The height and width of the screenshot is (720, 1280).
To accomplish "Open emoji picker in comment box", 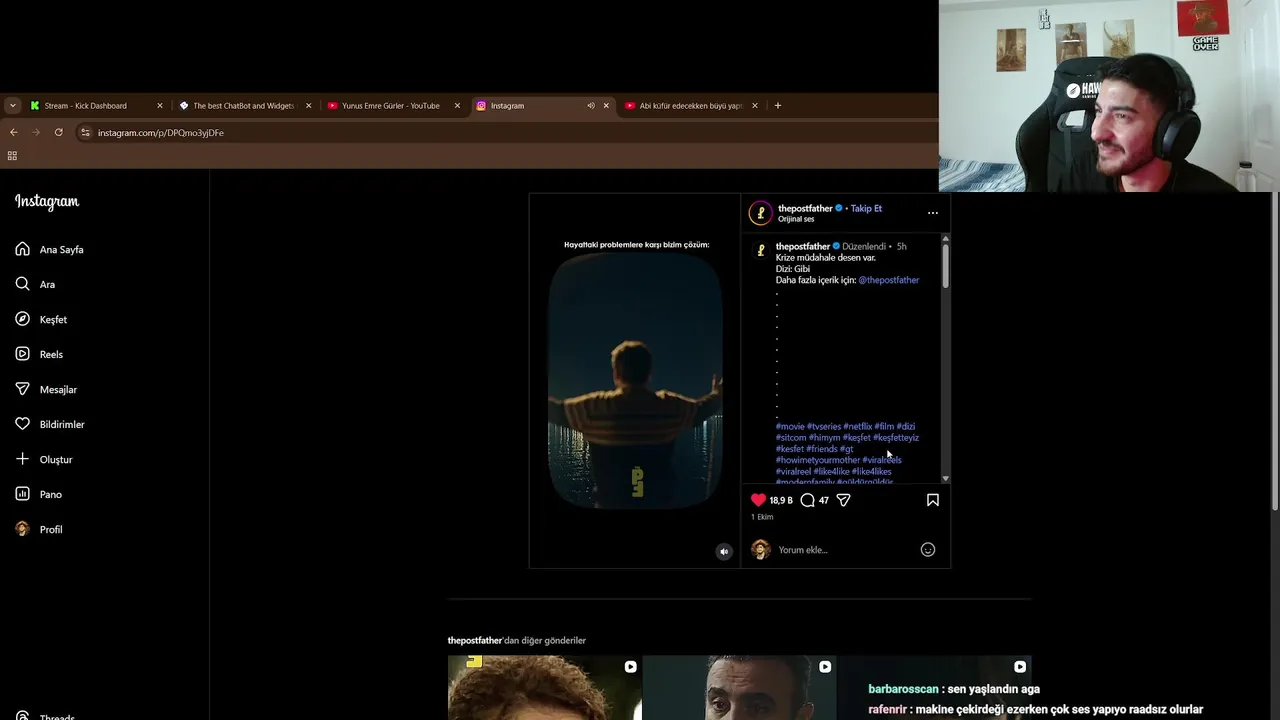I will [x=927, y=550].
